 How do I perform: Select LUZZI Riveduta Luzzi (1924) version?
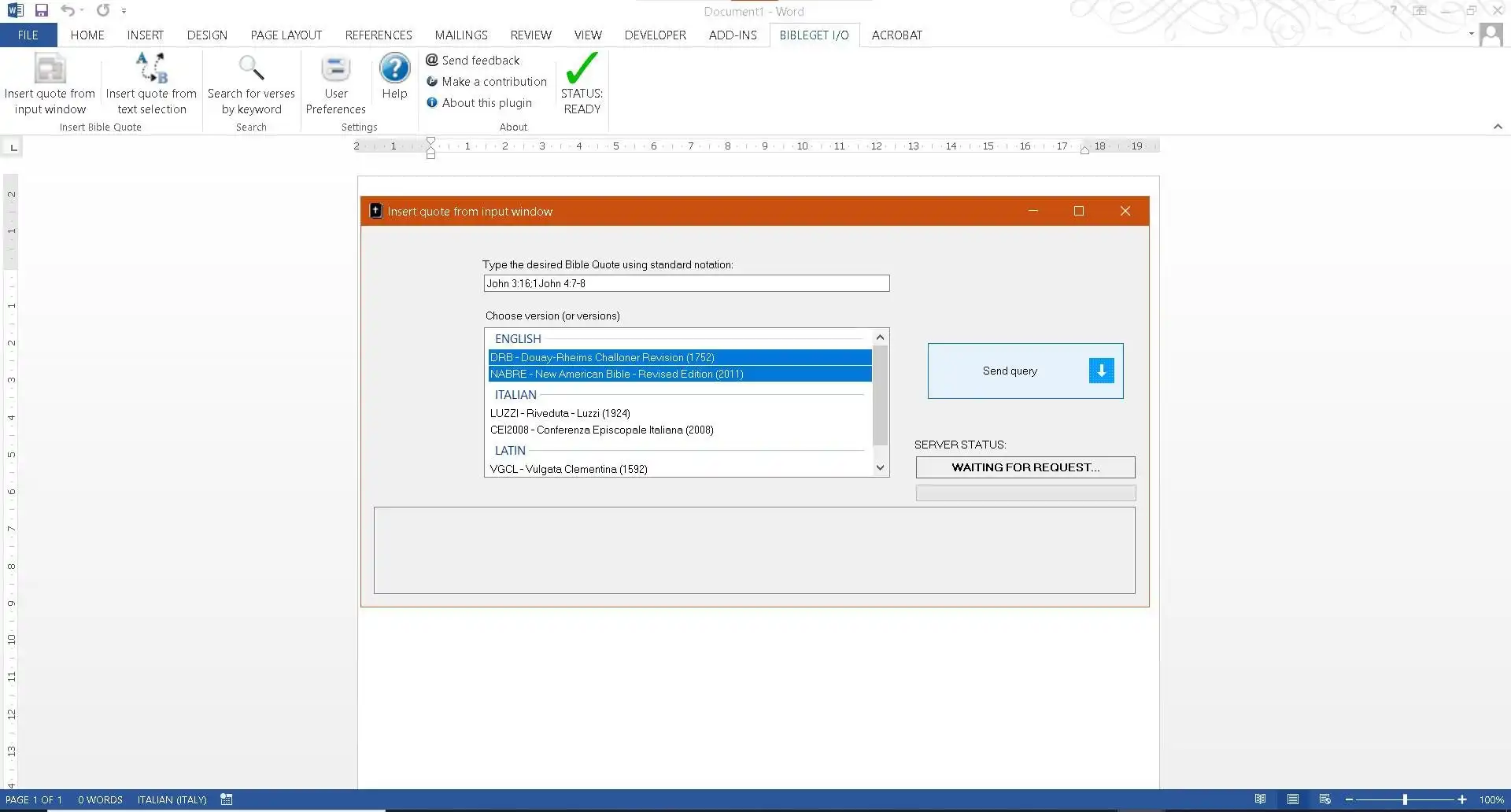(x=680, y=413)
